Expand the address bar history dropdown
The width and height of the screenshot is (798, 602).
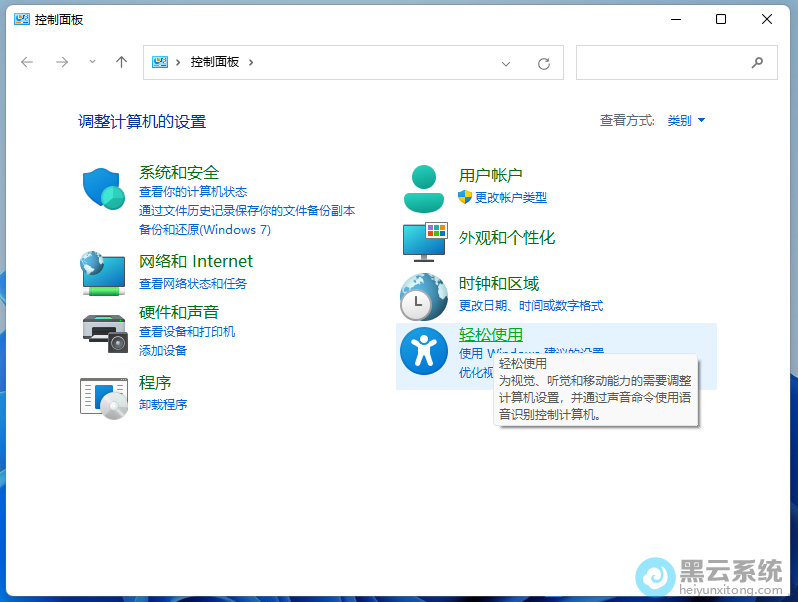506,62
